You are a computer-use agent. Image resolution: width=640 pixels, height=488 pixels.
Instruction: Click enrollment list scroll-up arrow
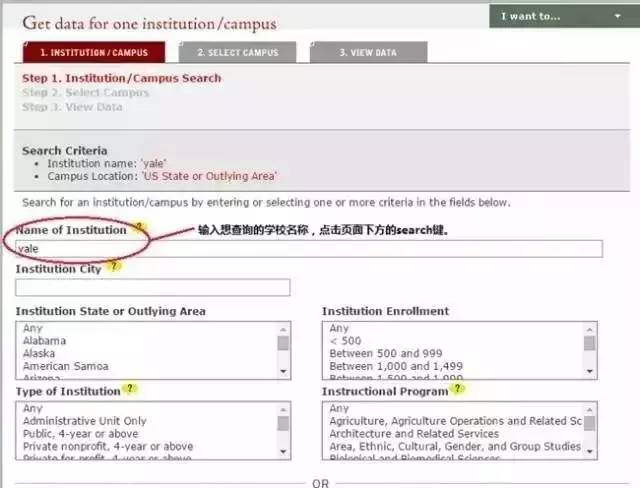click(589, 329)
